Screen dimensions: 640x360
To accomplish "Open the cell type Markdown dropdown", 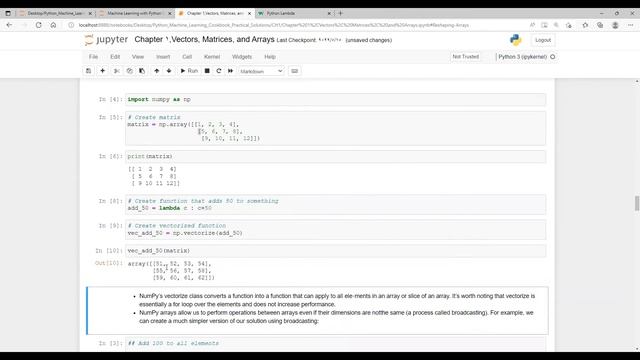I will pos(261,71).
